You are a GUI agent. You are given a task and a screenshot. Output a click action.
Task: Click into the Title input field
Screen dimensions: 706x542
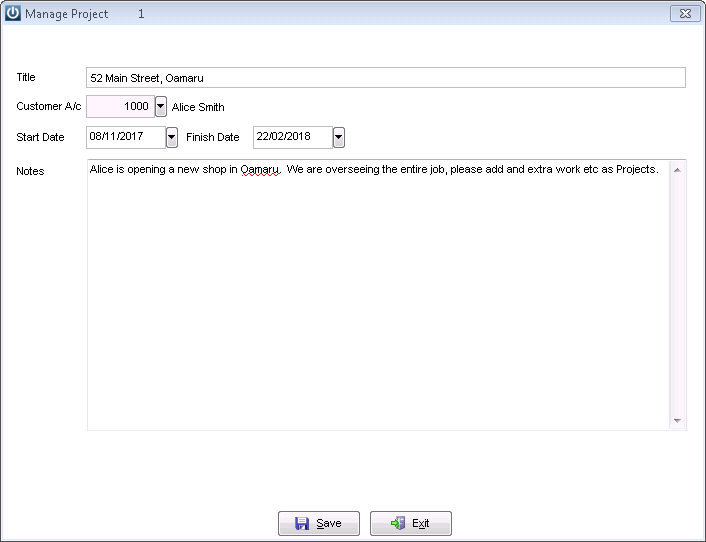coord(386,77)
